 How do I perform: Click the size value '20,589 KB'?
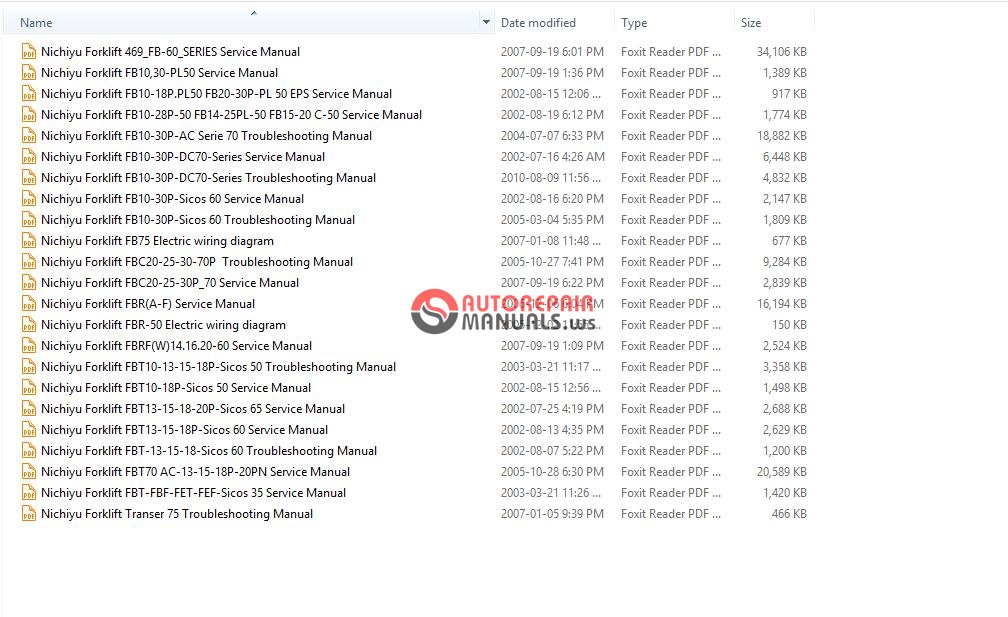tap(781, 472)
